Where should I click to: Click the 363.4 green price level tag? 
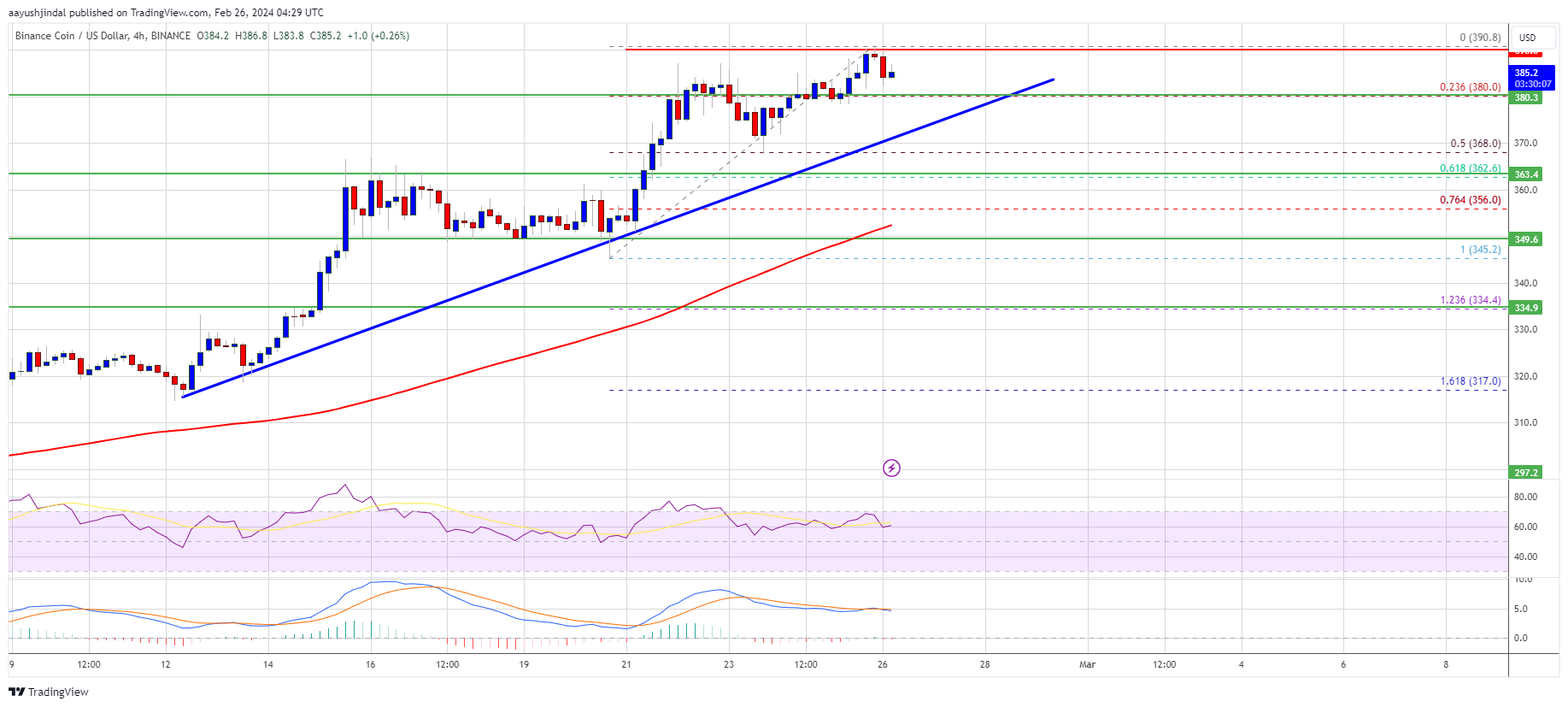tap(1526, 174)
